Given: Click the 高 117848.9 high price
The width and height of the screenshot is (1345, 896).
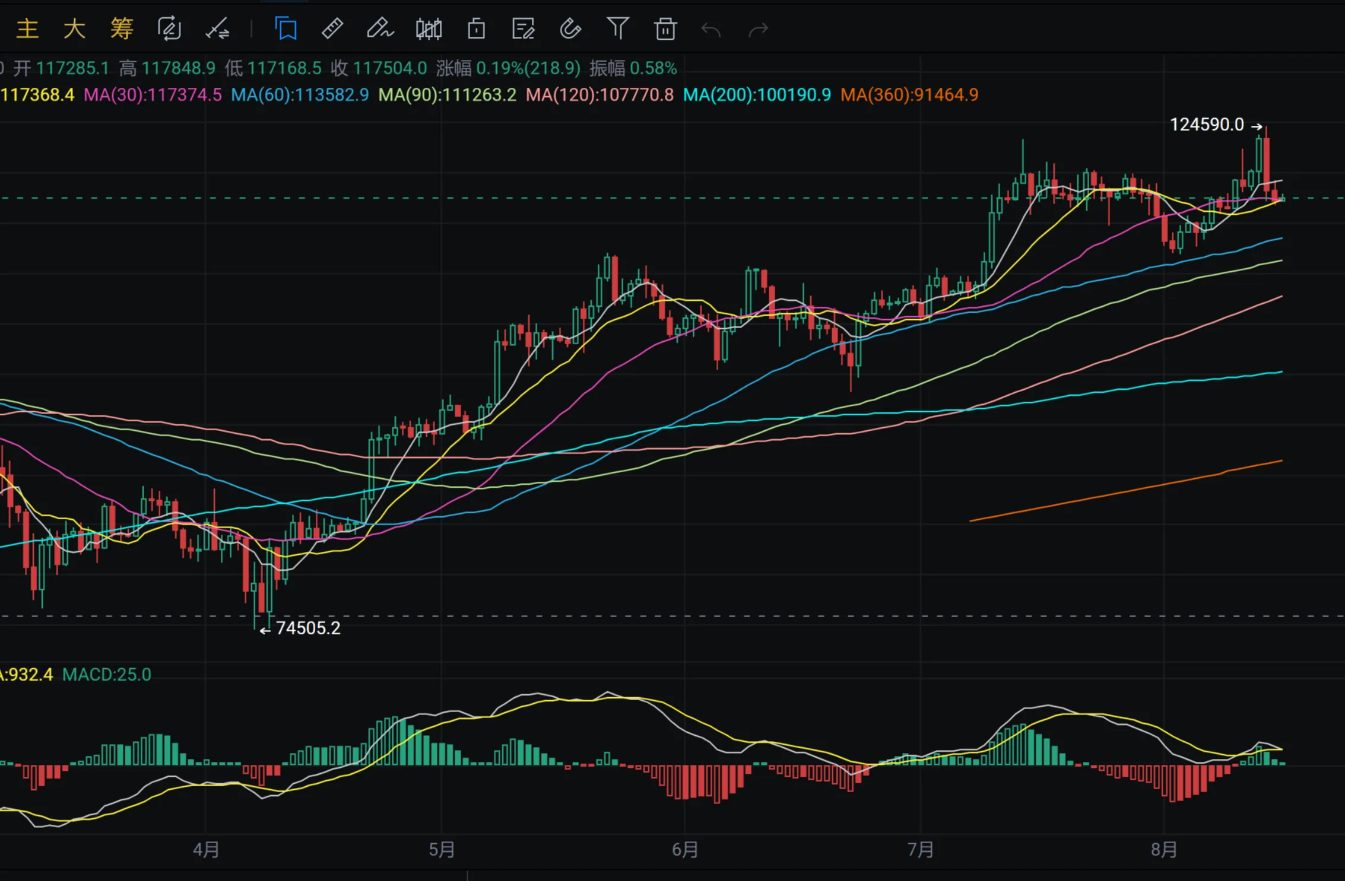Looking at the screenshot, I should [167, 68].
